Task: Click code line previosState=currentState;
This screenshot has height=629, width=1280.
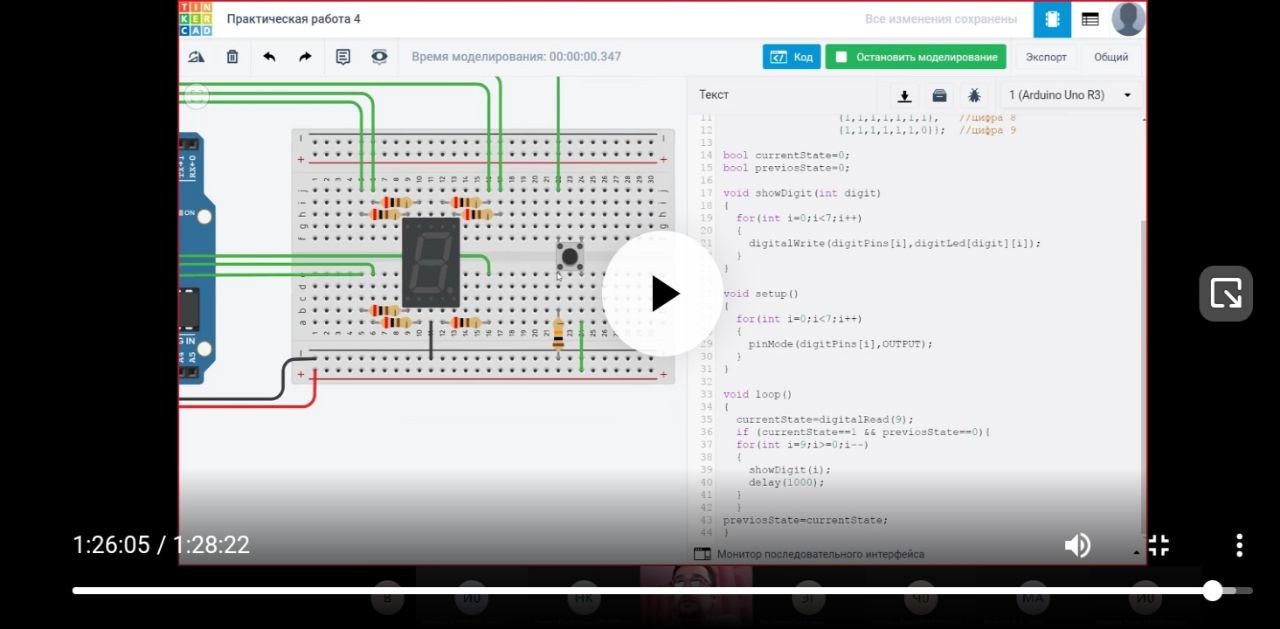Action: [805, 521]
